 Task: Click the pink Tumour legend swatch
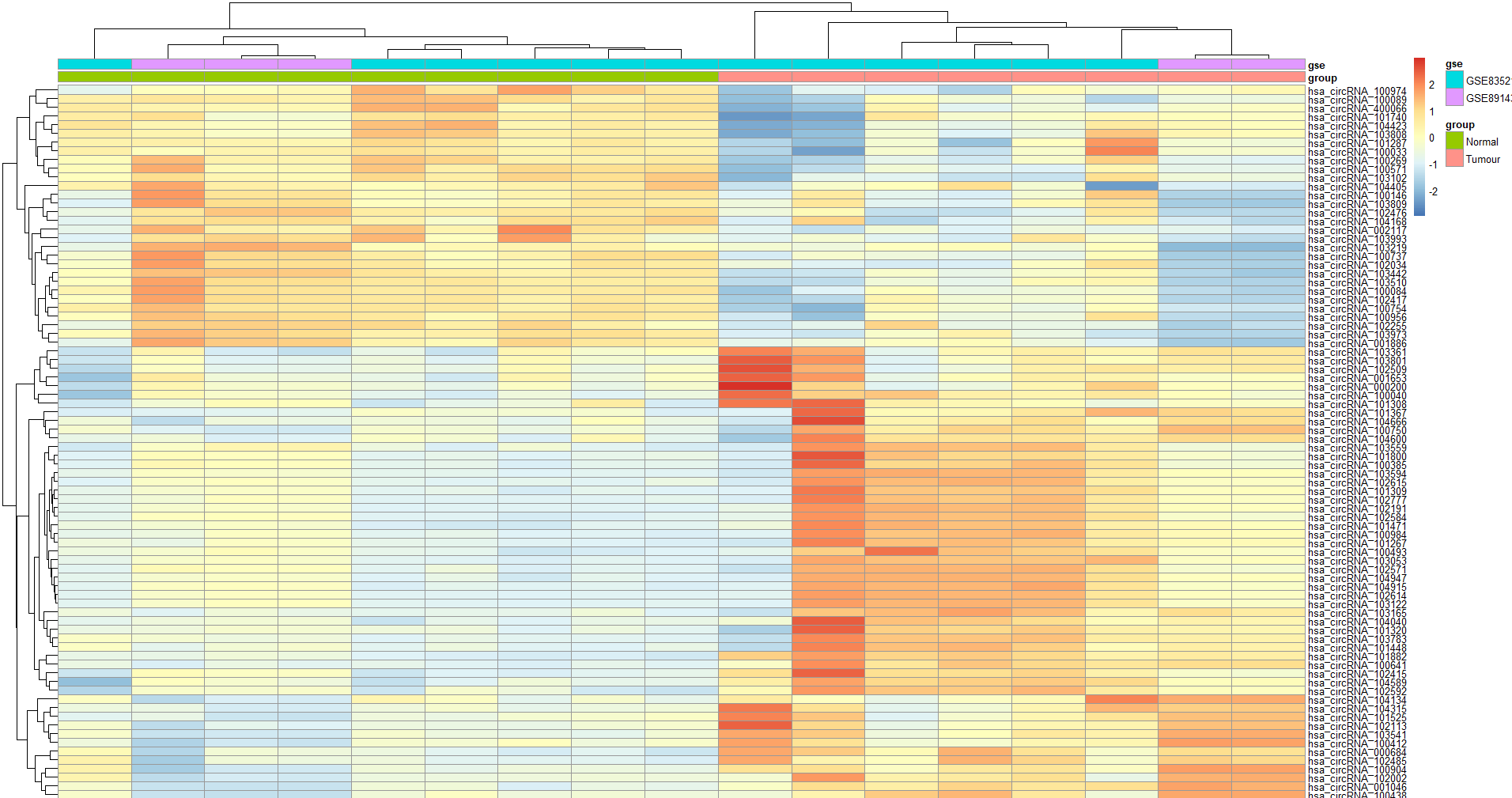1454,158
